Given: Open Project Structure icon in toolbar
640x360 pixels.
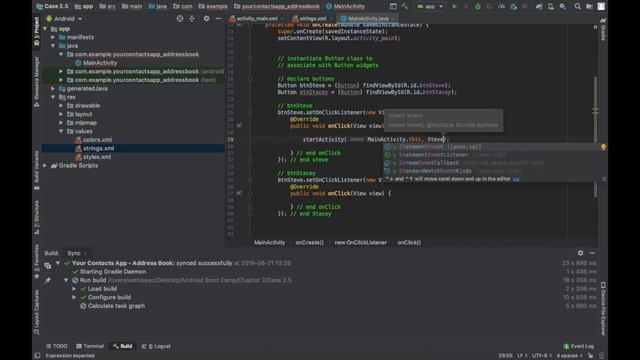Looking at the screenshot, I should (x=589, y=6).
